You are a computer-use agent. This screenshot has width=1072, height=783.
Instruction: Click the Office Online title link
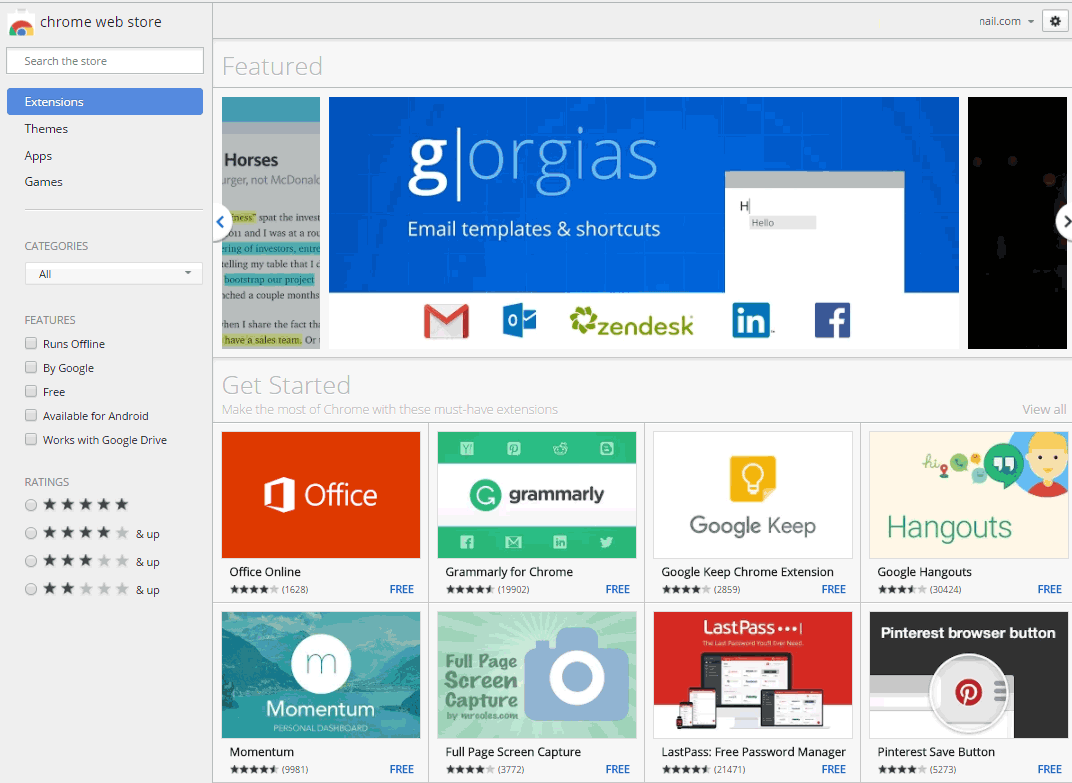point(265,572)
